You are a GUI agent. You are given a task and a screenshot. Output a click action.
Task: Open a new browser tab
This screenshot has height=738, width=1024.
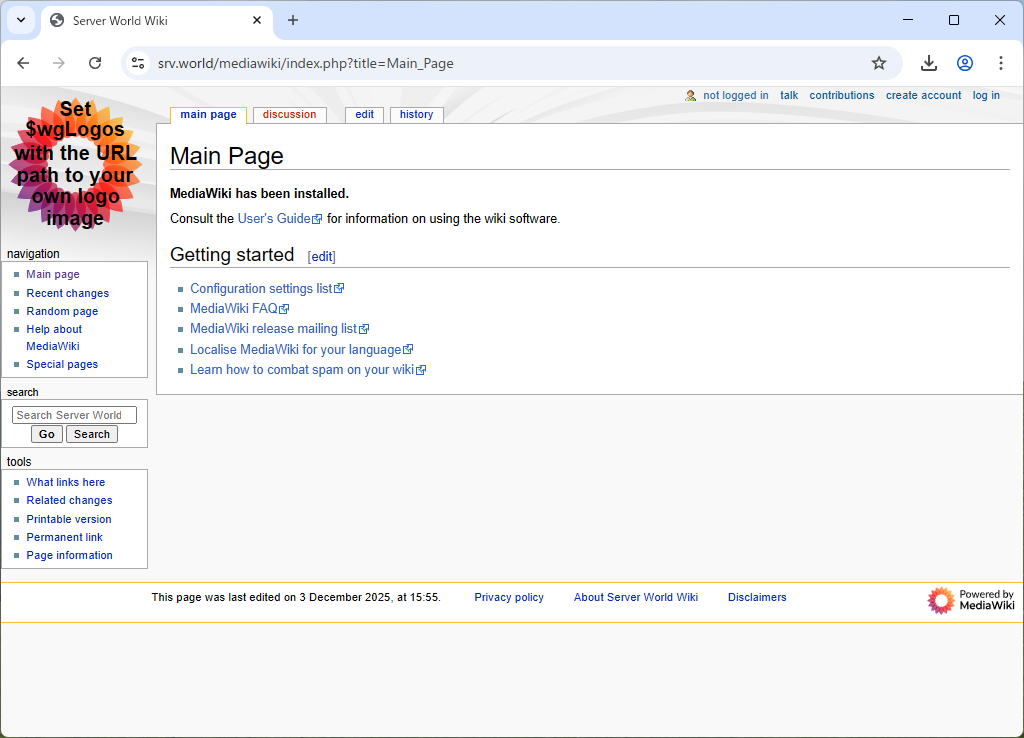293,20
